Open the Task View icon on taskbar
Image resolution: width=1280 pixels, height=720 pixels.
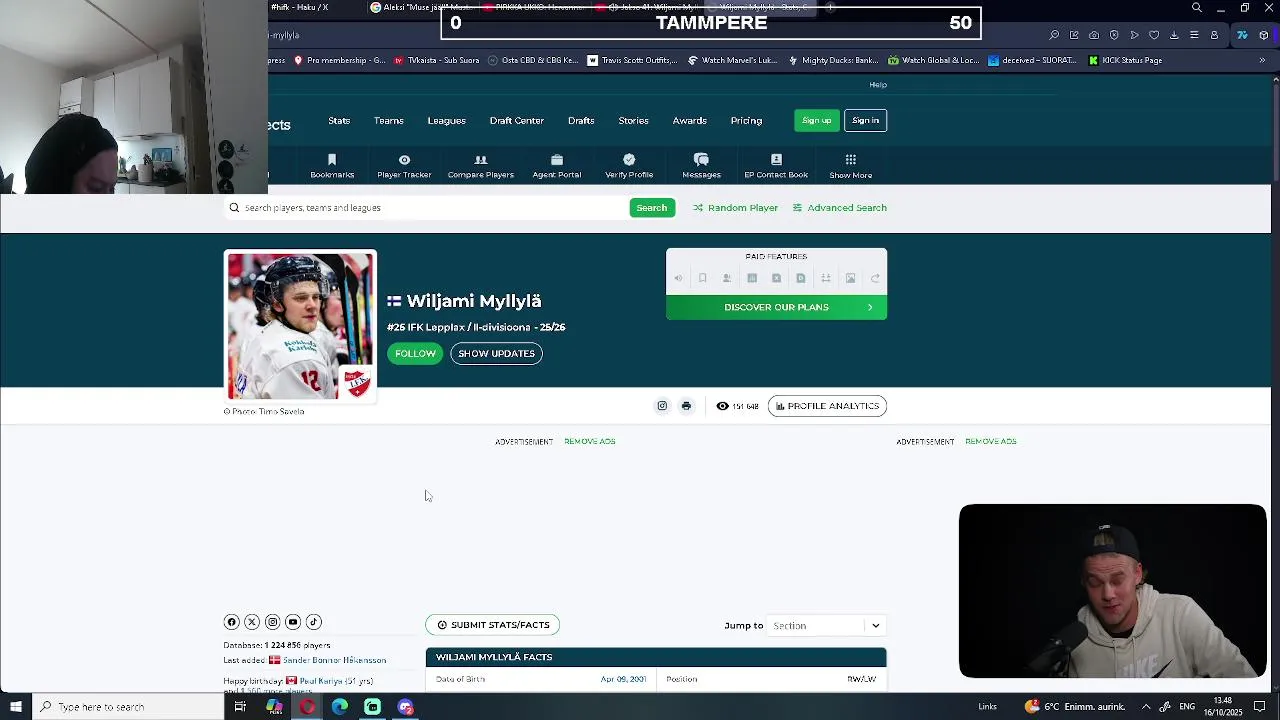pyautogui.click(x=240, y=707)
